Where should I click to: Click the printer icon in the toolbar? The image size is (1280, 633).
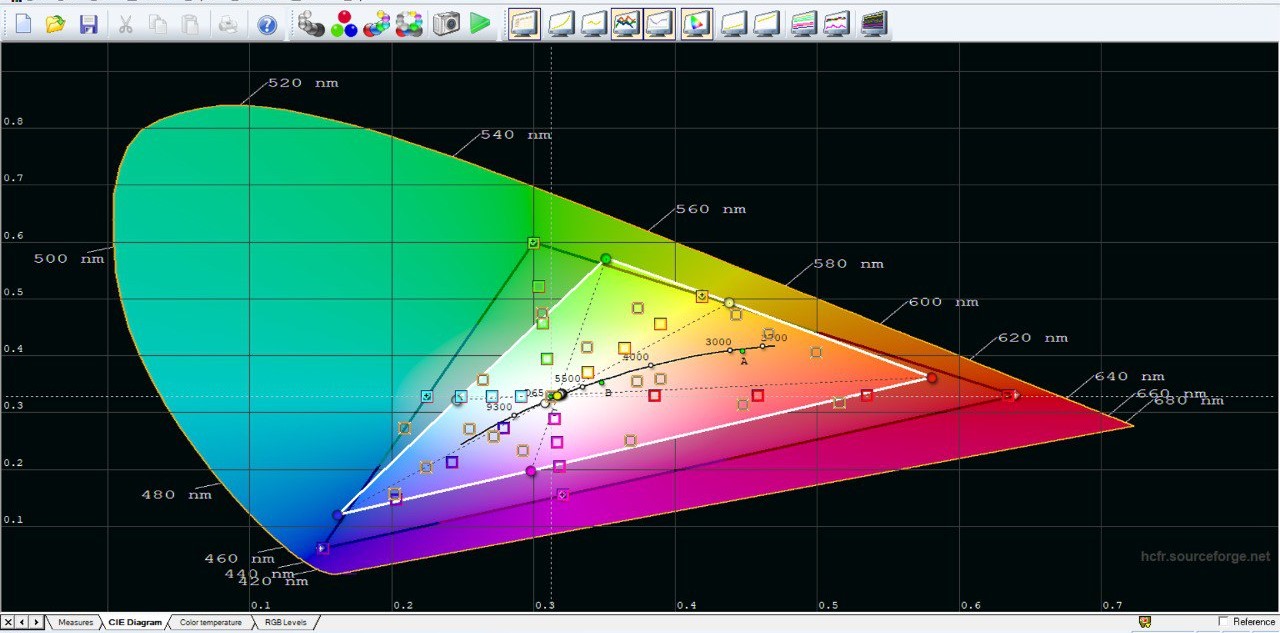click(x=228, y=24)
